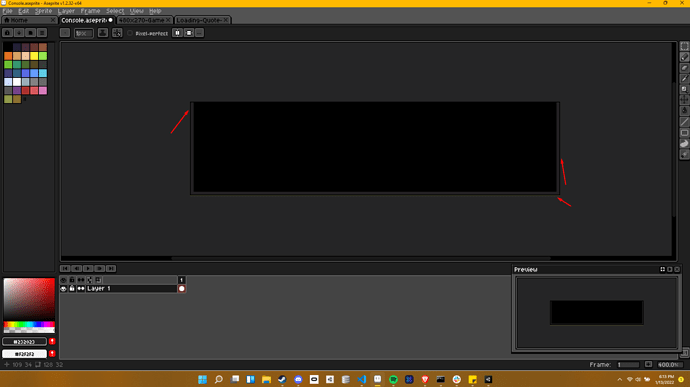Play the animation
The image size is (690, 387).
(88, 269)
